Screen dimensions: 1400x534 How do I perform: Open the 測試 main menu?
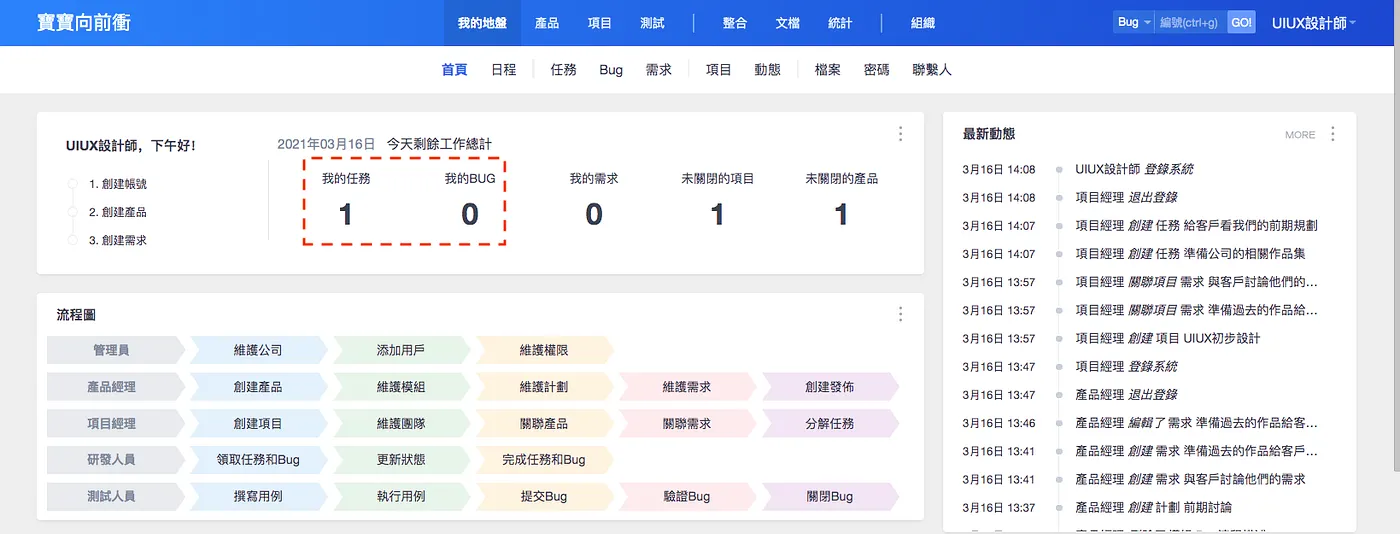point(653,23)
